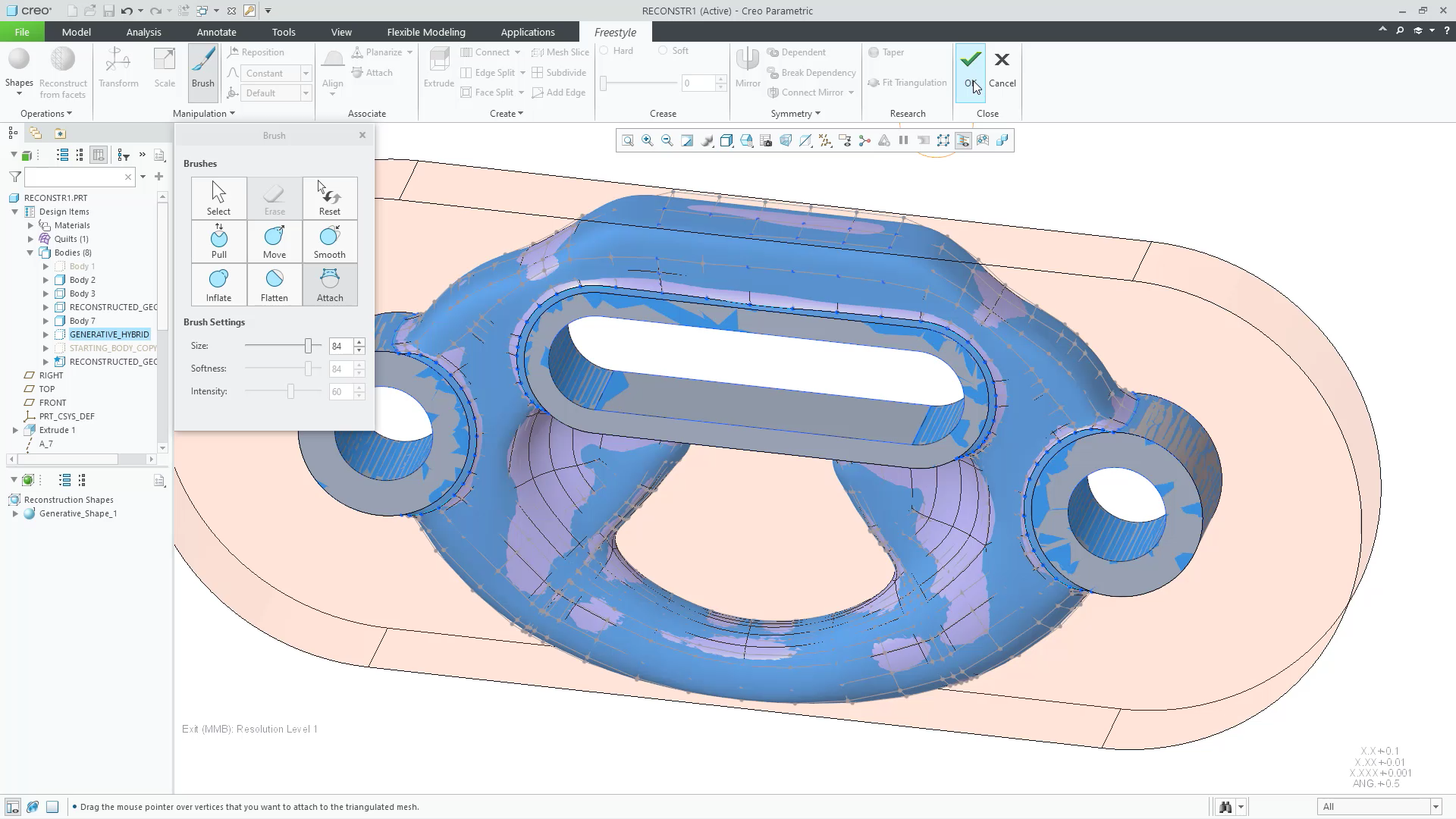Click Refit view icon in graphics toolbar
This screenshot has height=819, width=1456.
(628, 140)
